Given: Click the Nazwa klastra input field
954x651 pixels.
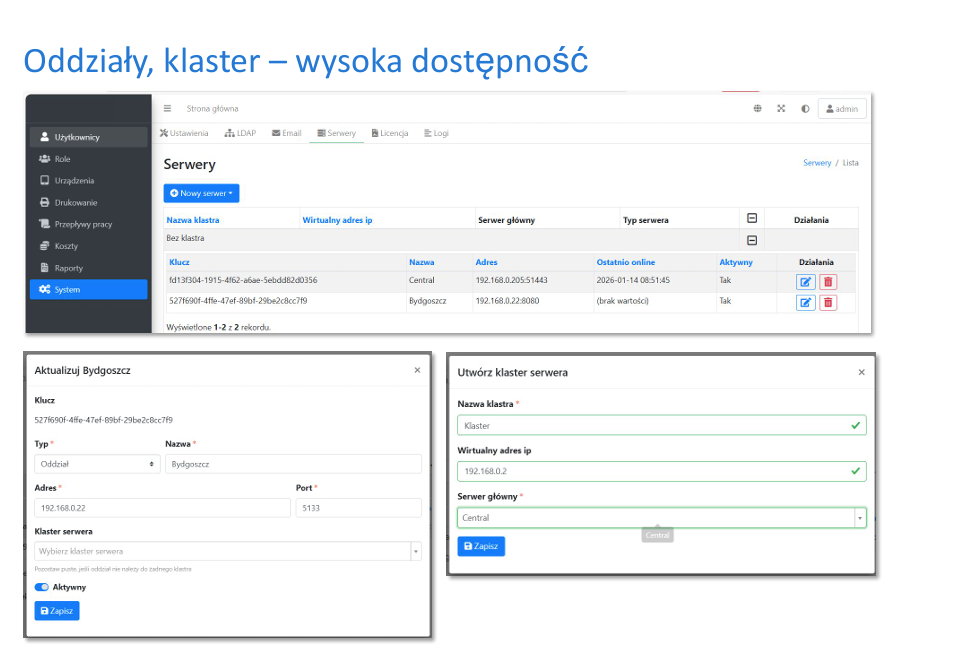Looking at the screenshot, I should [x=662, y=425].
